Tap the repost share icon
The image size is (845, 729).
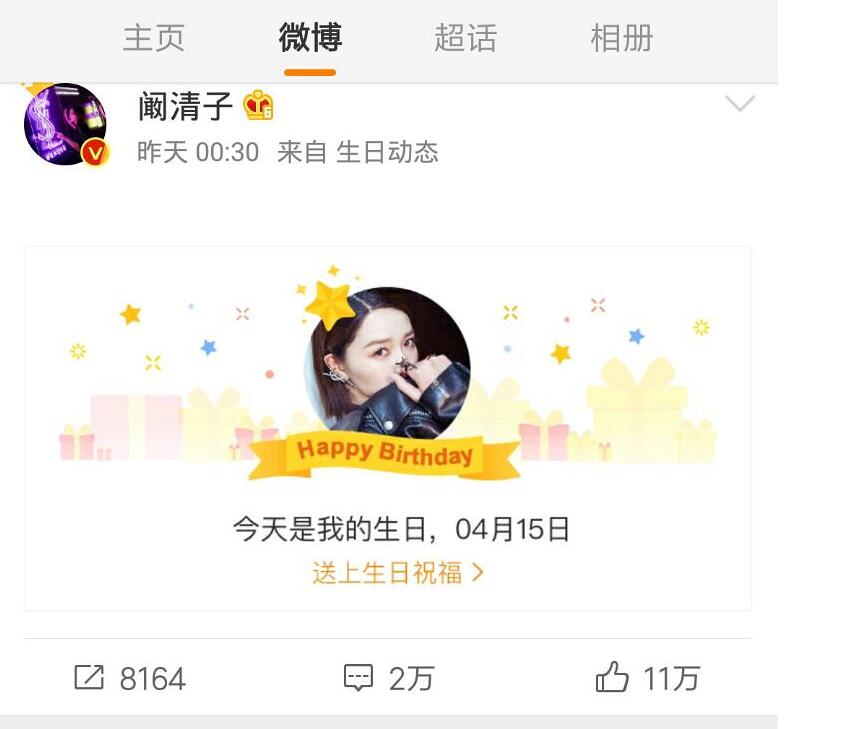[x=89, y=677]
